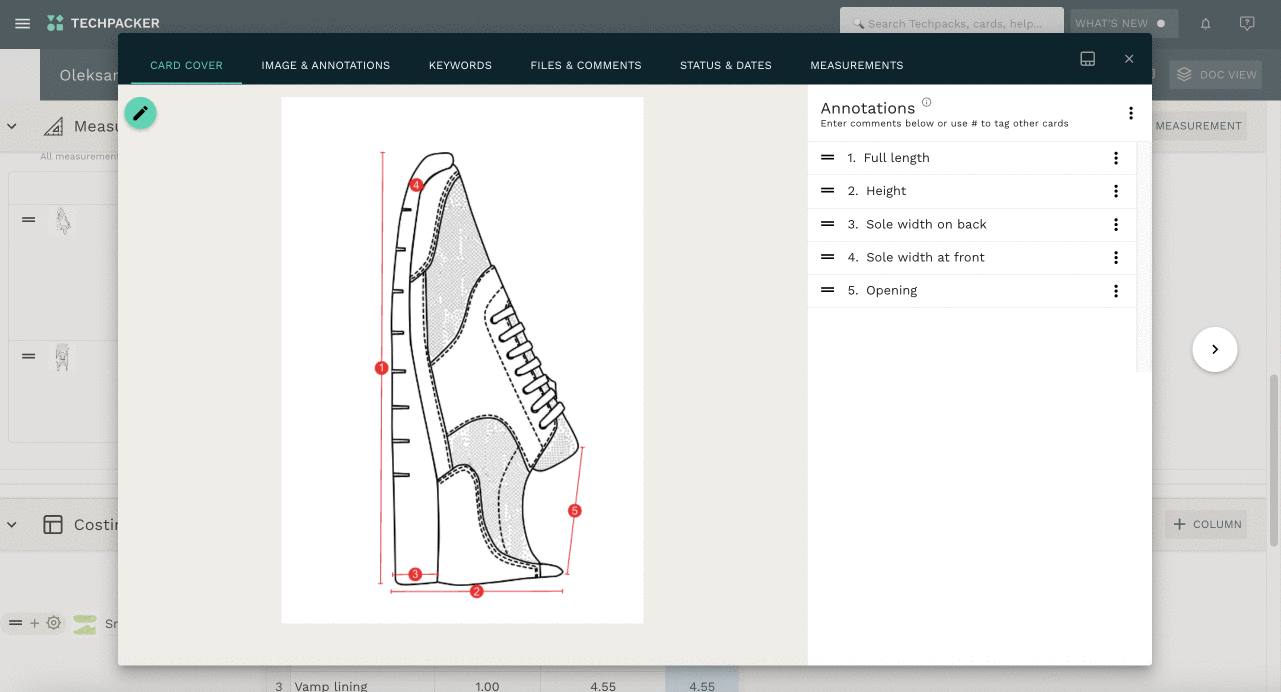This screenshot has height=692, width=1281.
Task: Click the settings gear near bottom-left
Action: pyautogui.click(x=53, y=623)
